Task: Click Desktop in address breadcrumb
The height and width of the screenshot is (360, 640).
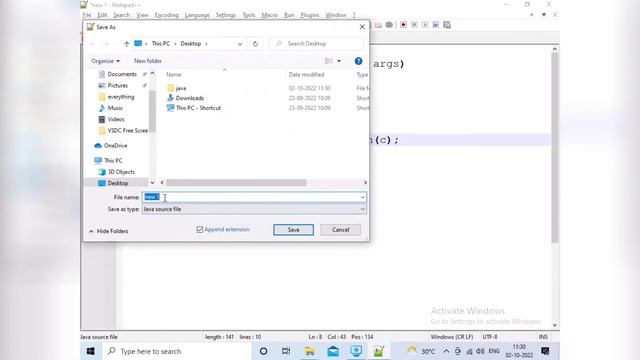Action: pyautogui.click(x=191, y=44)
